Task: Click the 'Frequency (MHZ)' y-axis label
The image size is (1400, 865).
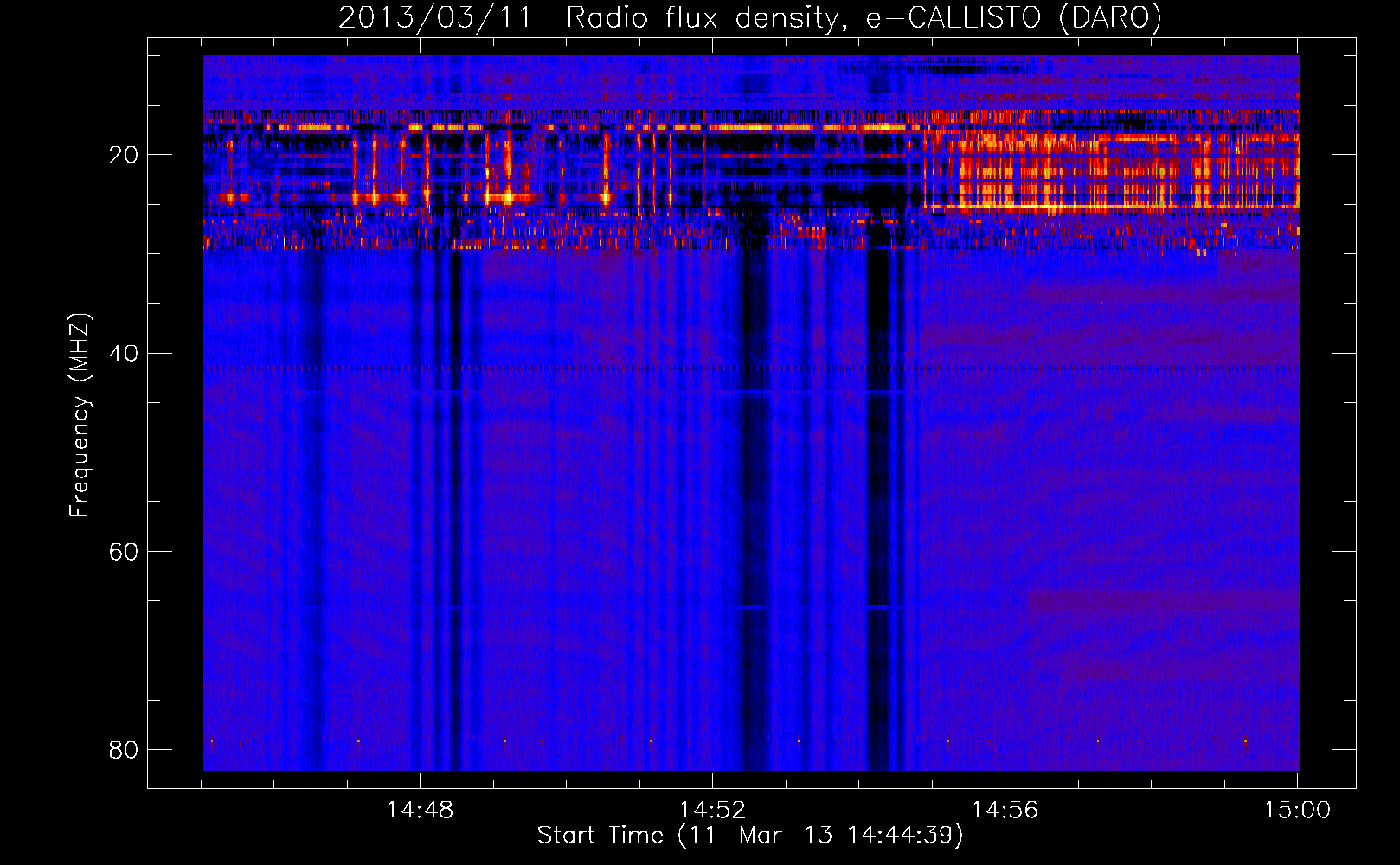Action: click(80, 415)
